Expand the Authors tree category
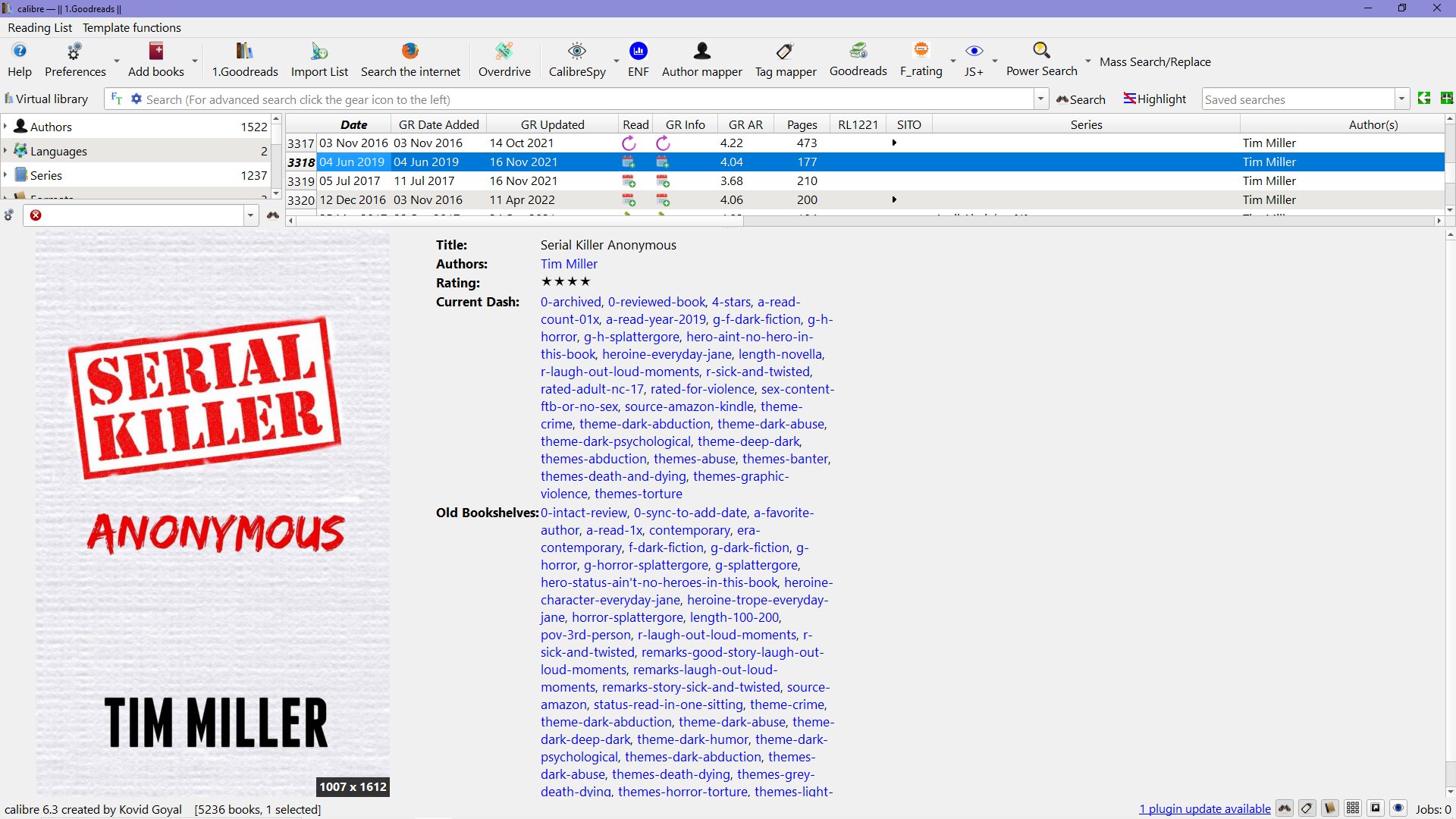Screen dimensions: 1456x819 click(5, 127)
